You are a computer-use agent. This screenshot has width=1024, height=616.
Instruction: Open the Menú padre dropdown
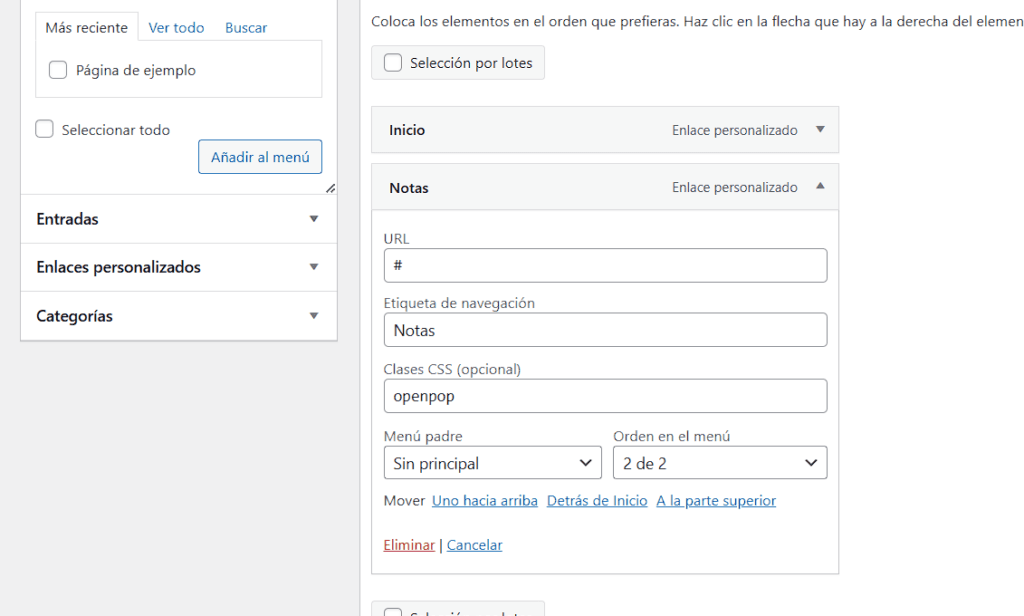(x=492, y=463)
